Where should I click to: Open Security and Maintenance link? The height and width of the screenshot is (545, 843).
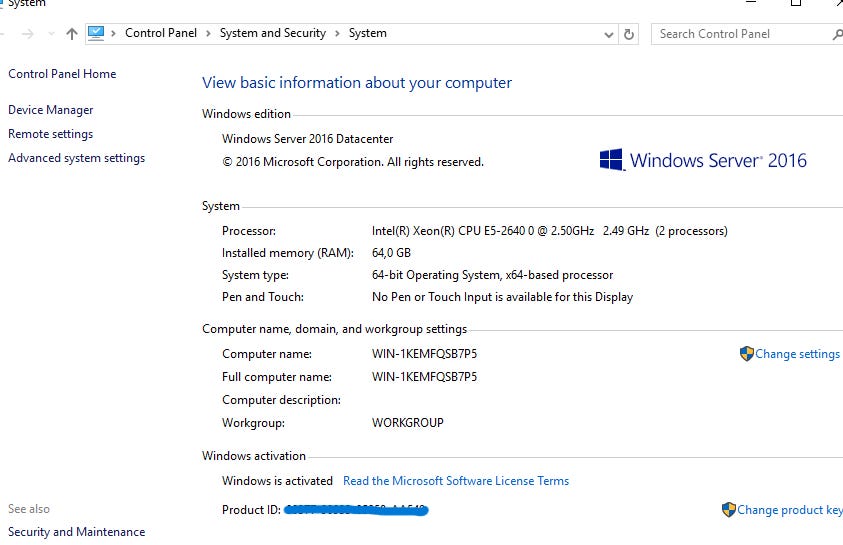76,532
